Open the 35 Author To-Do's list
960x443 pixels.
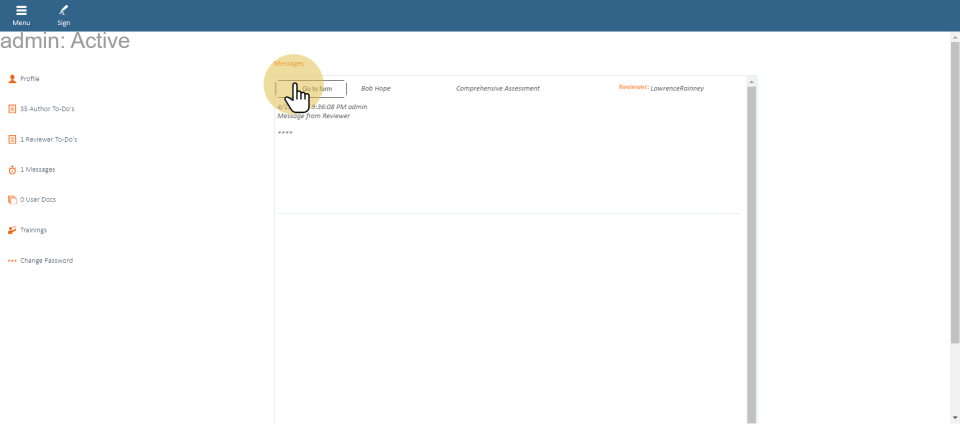47,109
